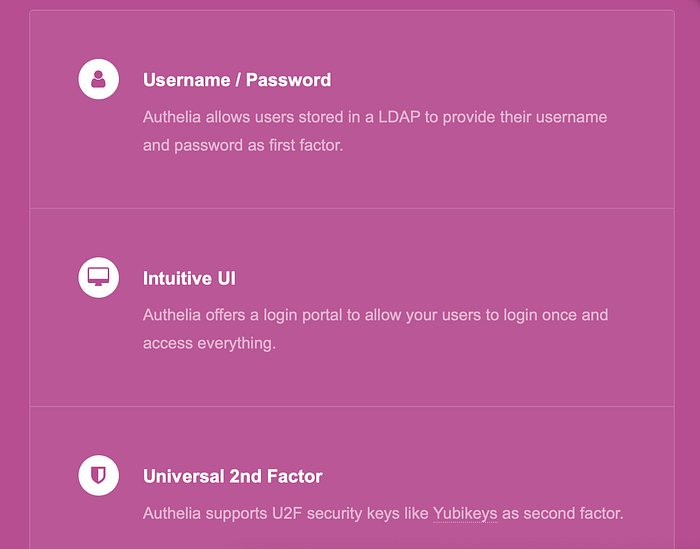Click the word Password in first heading

pyautogui.click(x=288, y=80)
